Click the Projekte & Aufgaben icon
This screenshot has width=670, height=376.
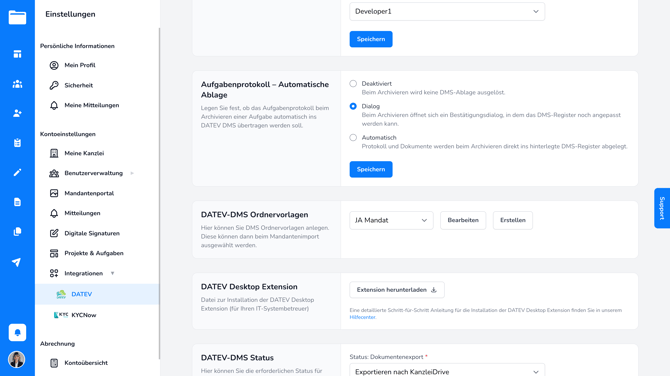click(54, 253)
